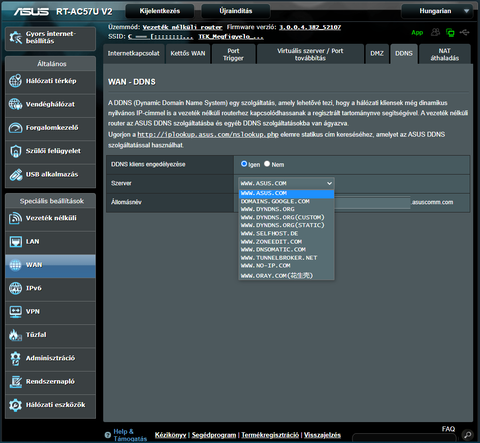Viewport: 480px width, 443px height.
Task: Click the Rendszernapló log icon
Action: (15, 382)
